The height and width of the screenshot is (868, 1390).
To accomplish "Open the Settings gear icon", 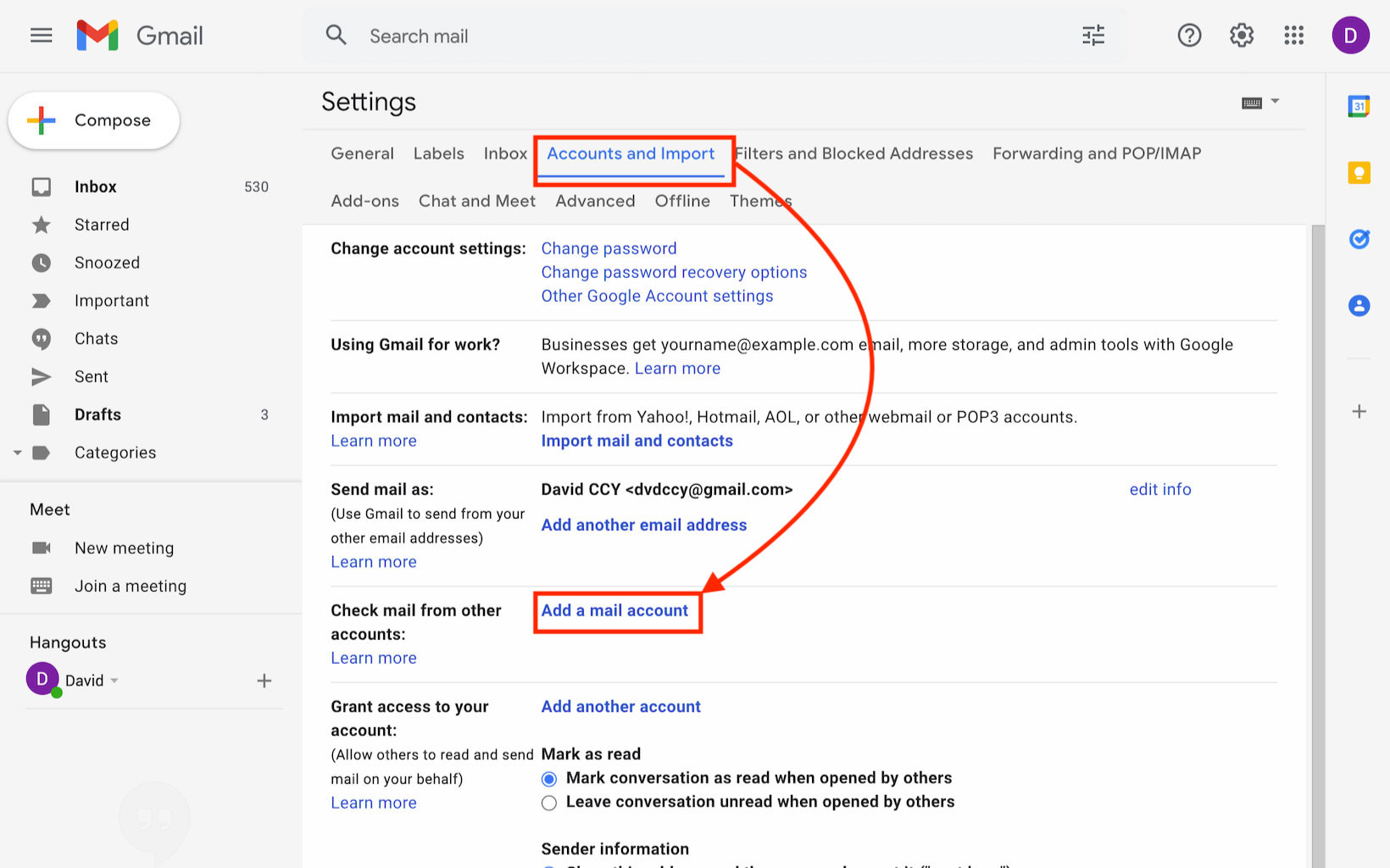I will tap(1242, 36).
